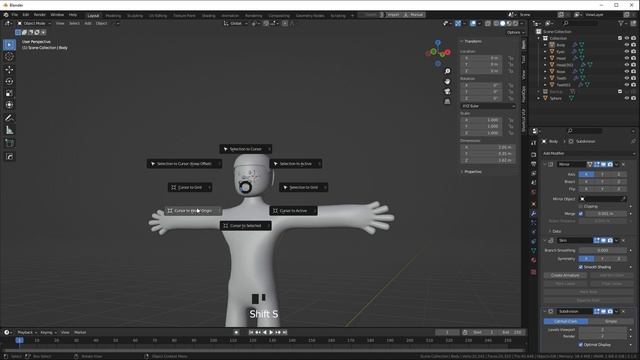Select Simple subdivision type

pyautogui.click(x=611, y=321)
